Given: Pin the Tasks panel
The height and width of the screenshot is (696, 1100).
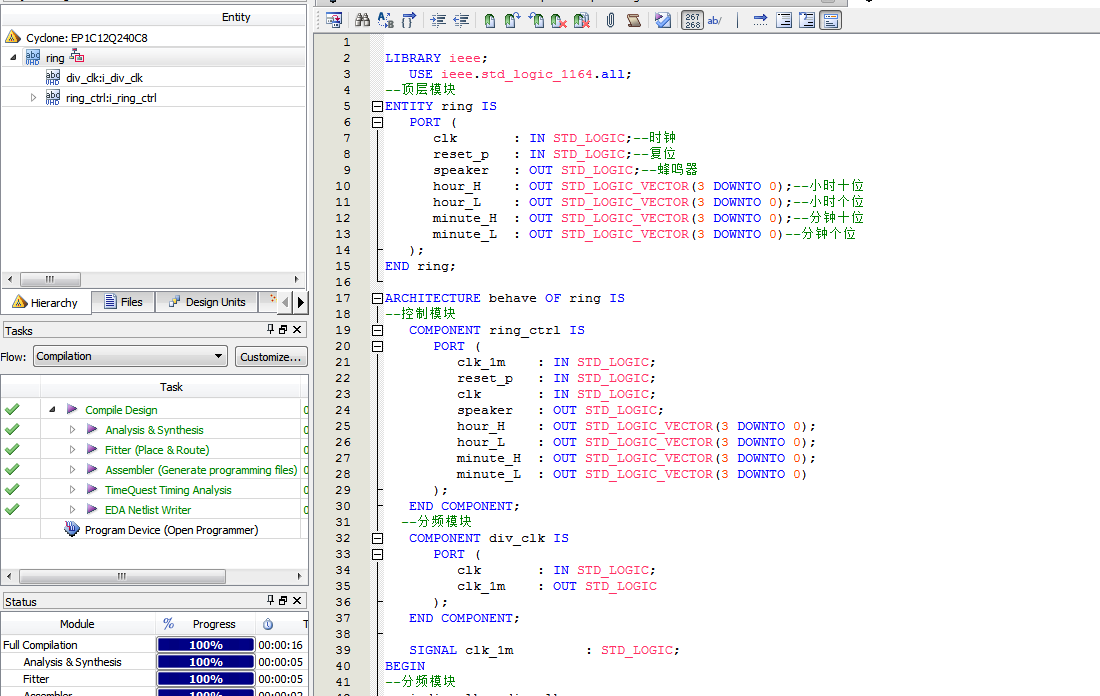Looking at the screenshot, I should click(270, 330).
